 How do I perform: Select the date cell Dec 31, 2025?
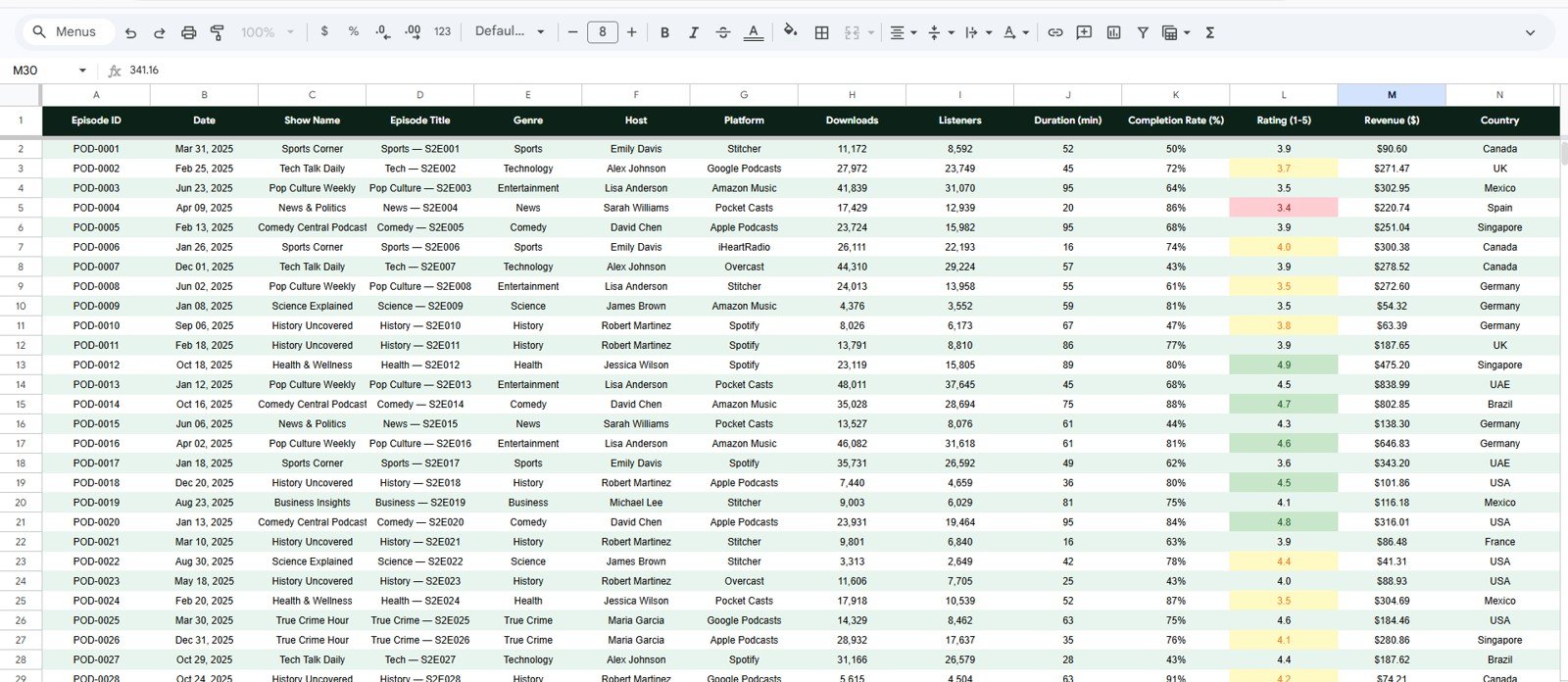point(204,640)
